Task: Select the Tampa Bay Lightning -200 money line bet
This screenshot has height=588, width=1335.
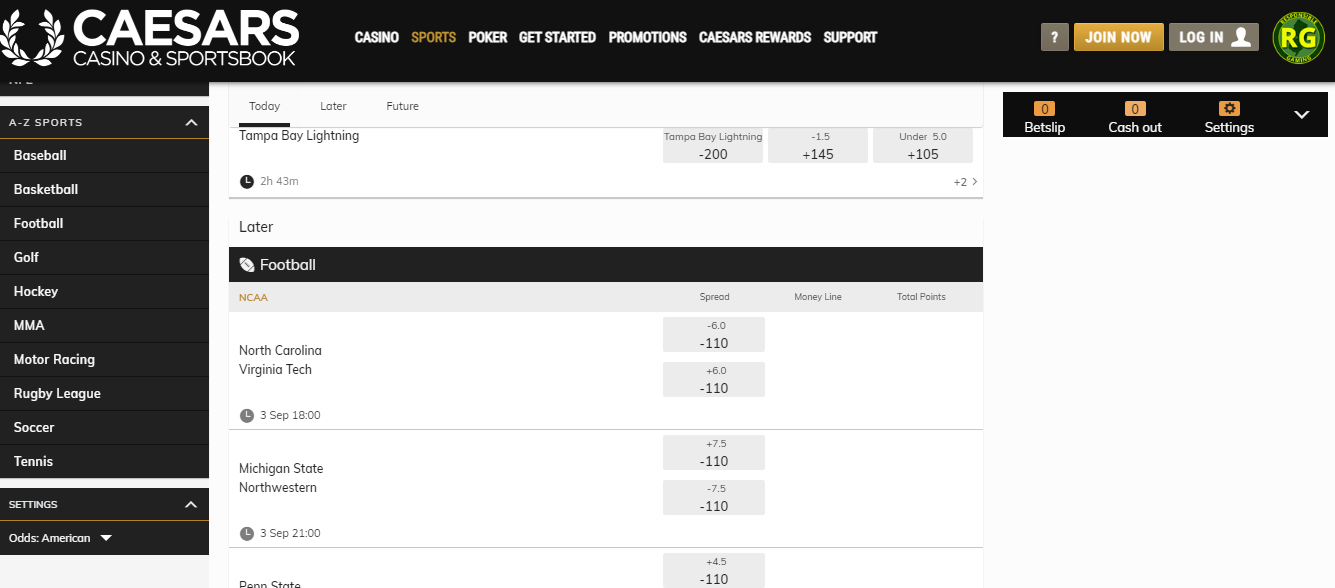Action: click(713, 146)
